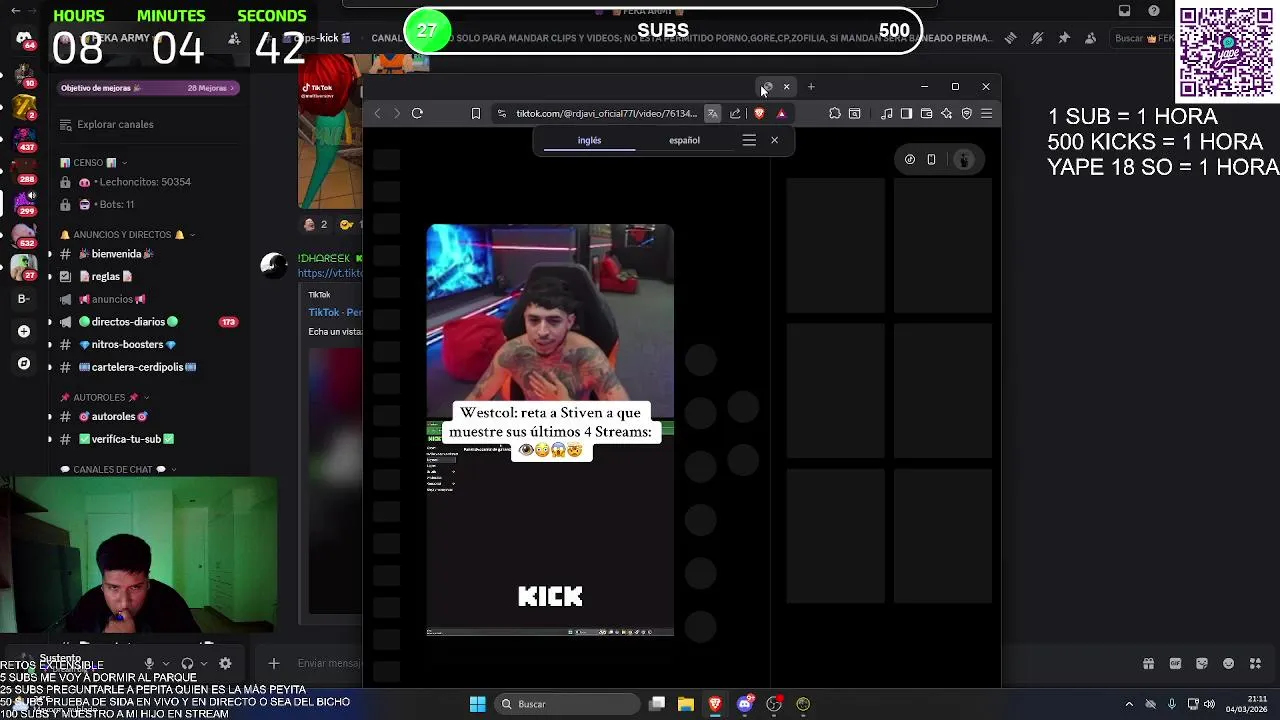
Task: Open the translate icon in the address bar
Action: click(712, 113)
